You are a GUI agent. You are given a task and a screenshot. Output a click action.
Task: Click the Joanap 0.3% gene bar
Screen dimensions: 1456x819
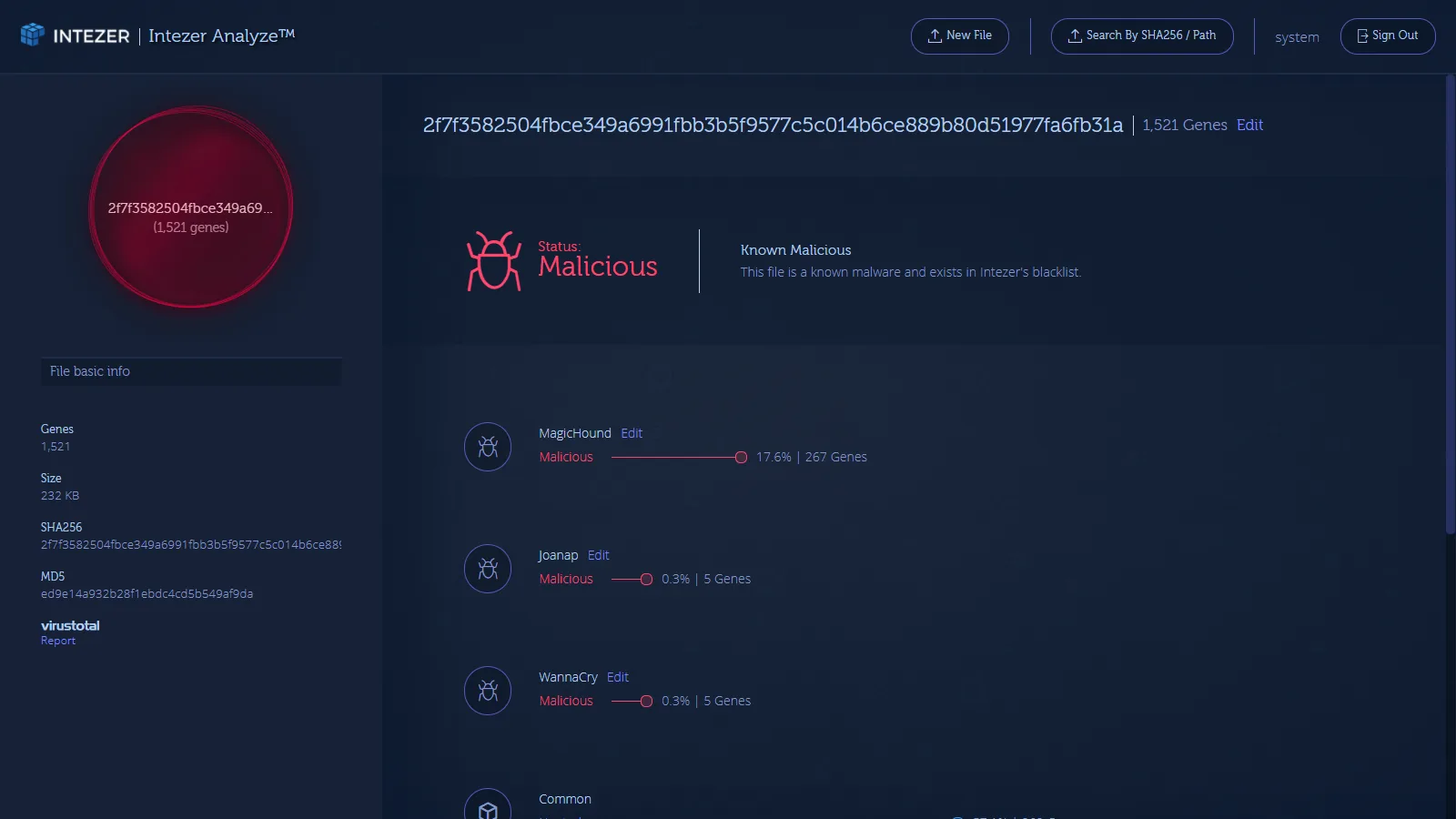tap(632, 579)
